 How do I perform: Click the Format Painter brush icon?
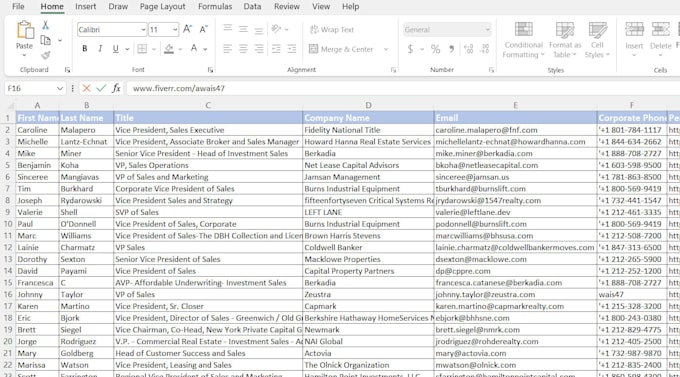click(x=46, y=55)
